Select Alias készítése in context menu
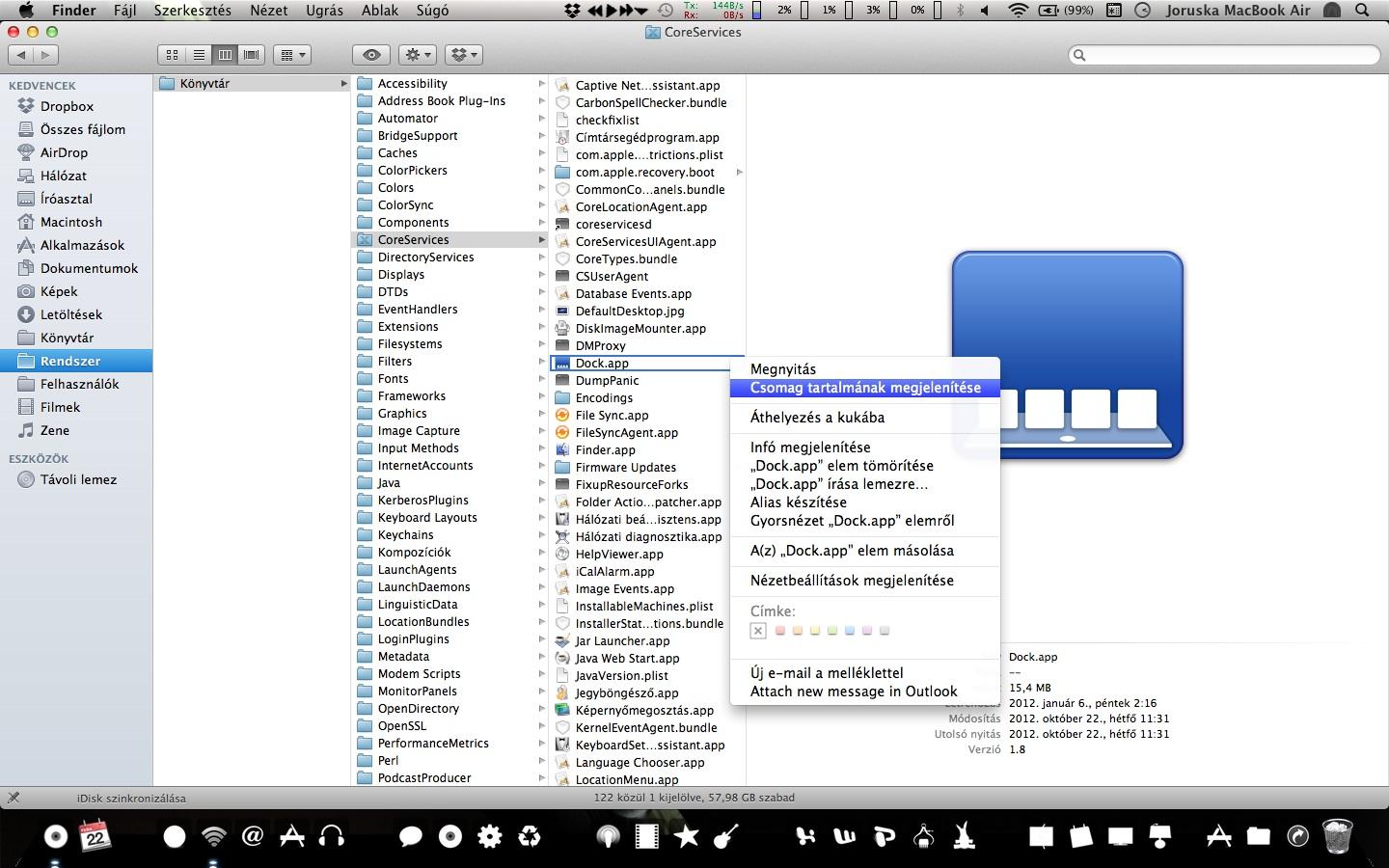Image resolution: width=1389 pixels, height=868 pixels. click(x=864, y=502)
